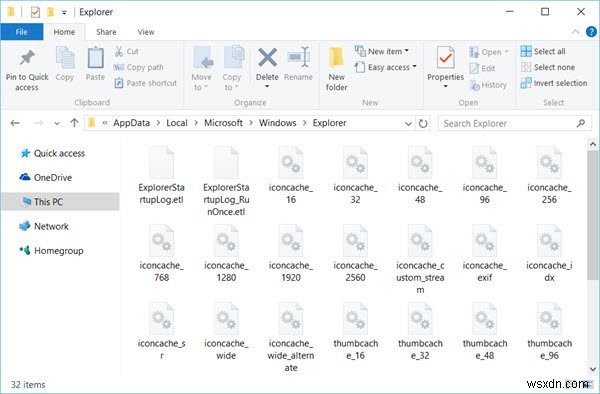Click the Paste clipboard icon

(95, 58)
